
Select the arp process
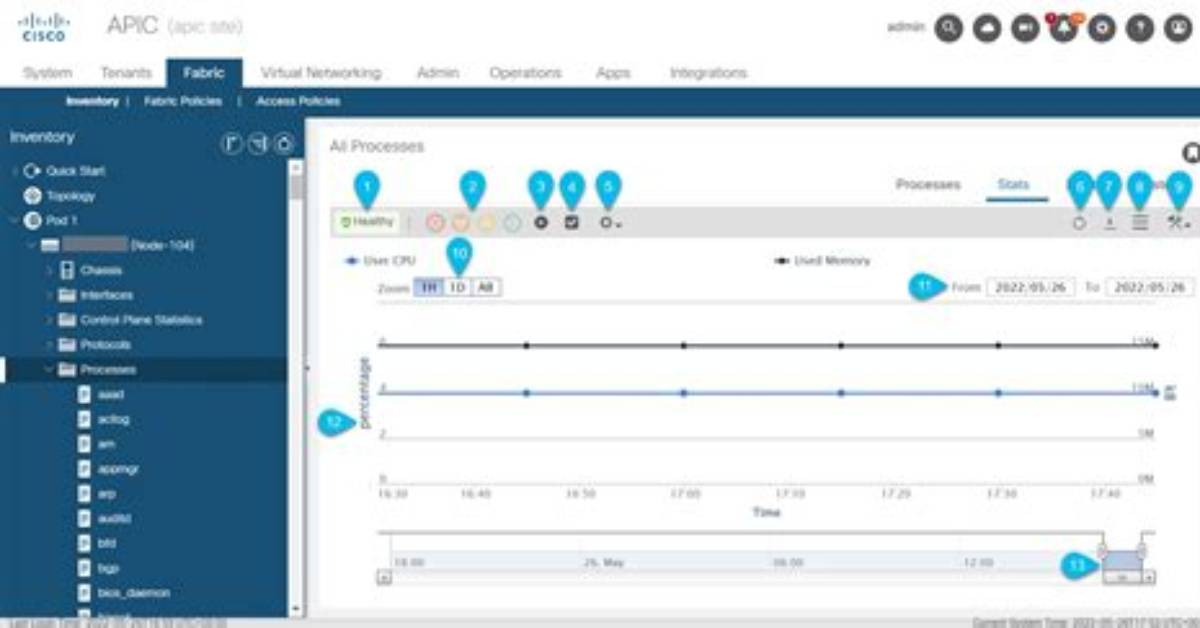[x=108, y=493]
